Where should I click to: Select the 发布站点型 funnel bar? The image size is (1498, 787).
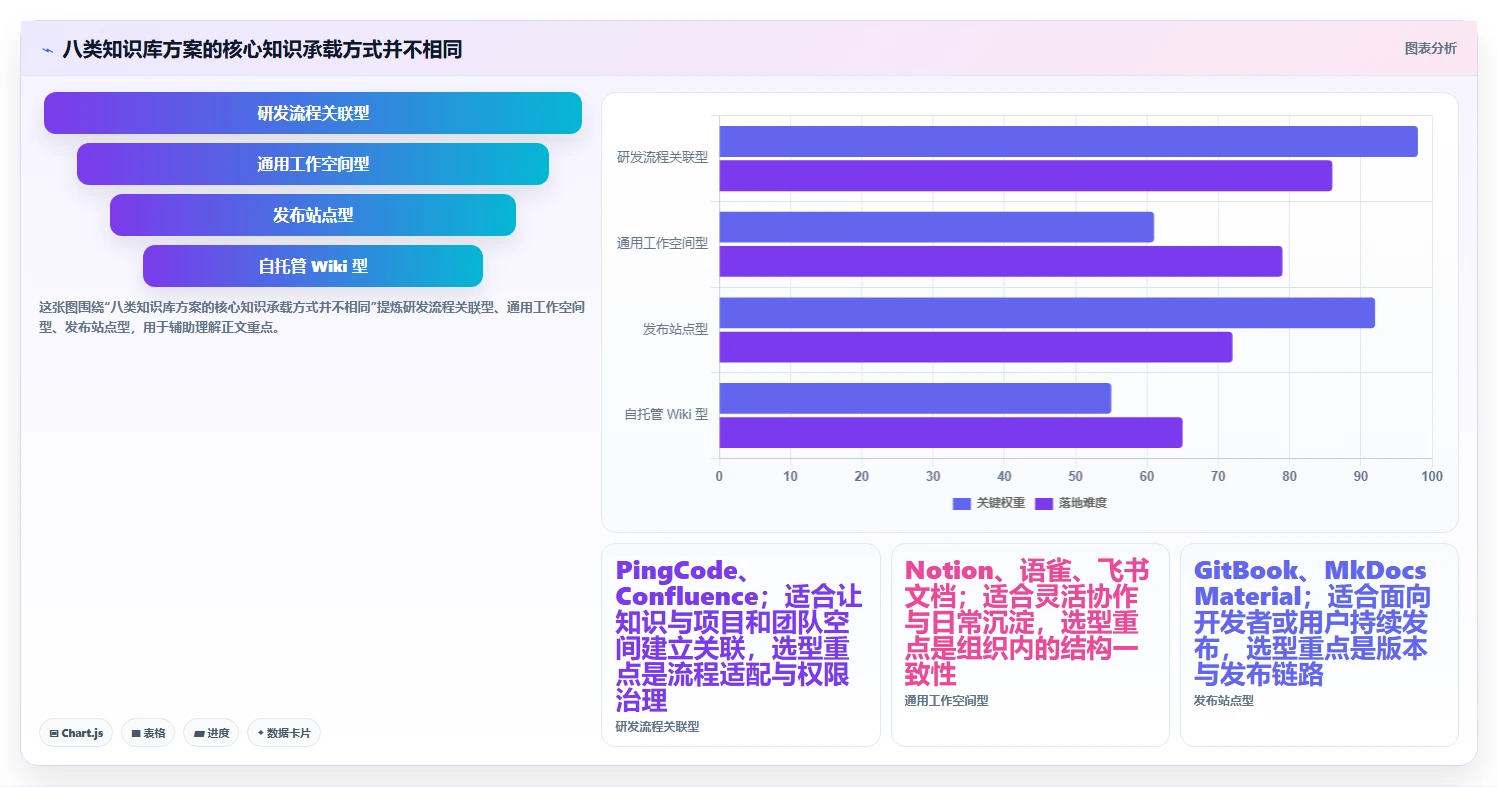[313, 215]
